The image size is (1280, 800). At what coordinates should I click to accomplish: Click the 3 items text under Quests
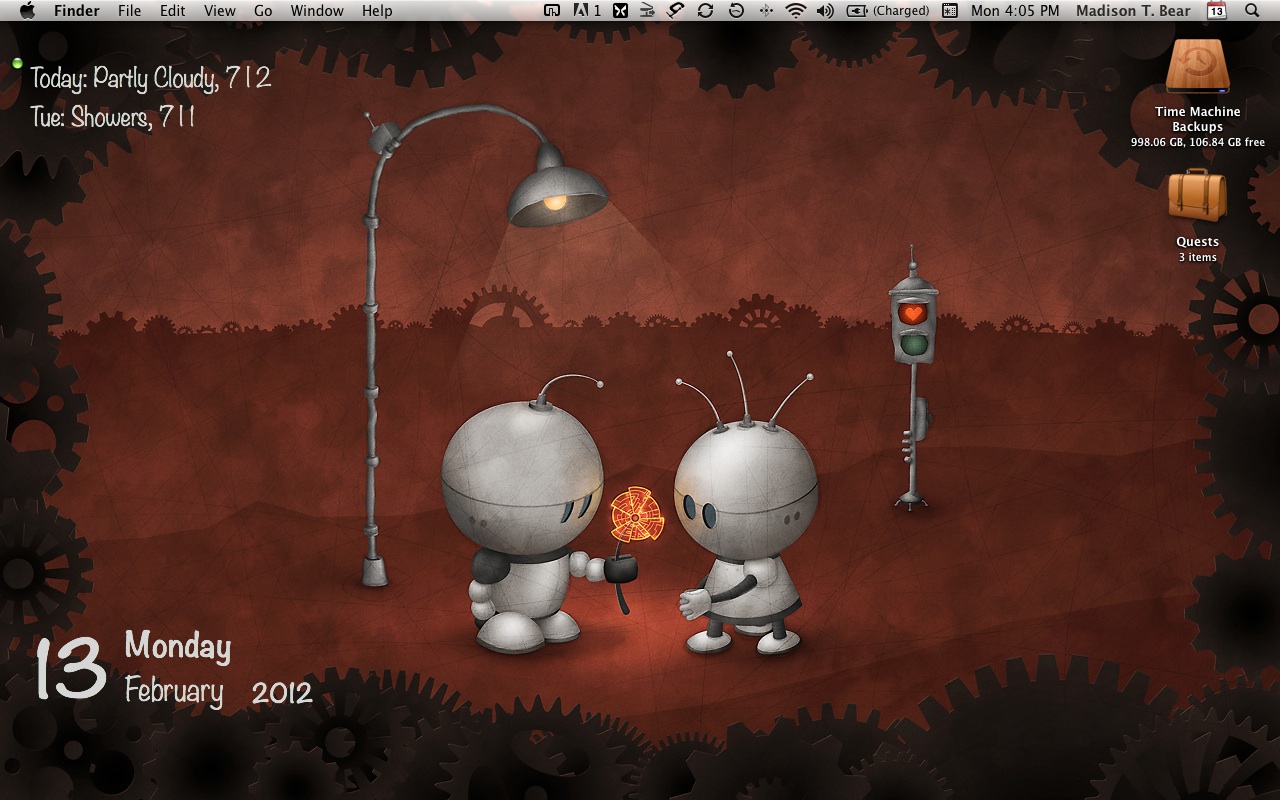(x=1197, y=257)
